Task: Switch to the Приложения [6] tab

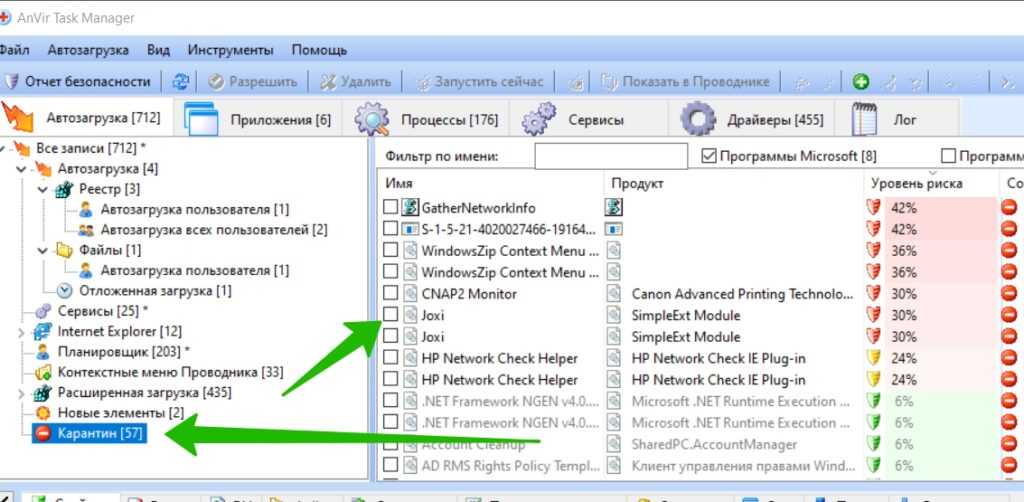Action: pyautogui.click(x=258, y=119)
